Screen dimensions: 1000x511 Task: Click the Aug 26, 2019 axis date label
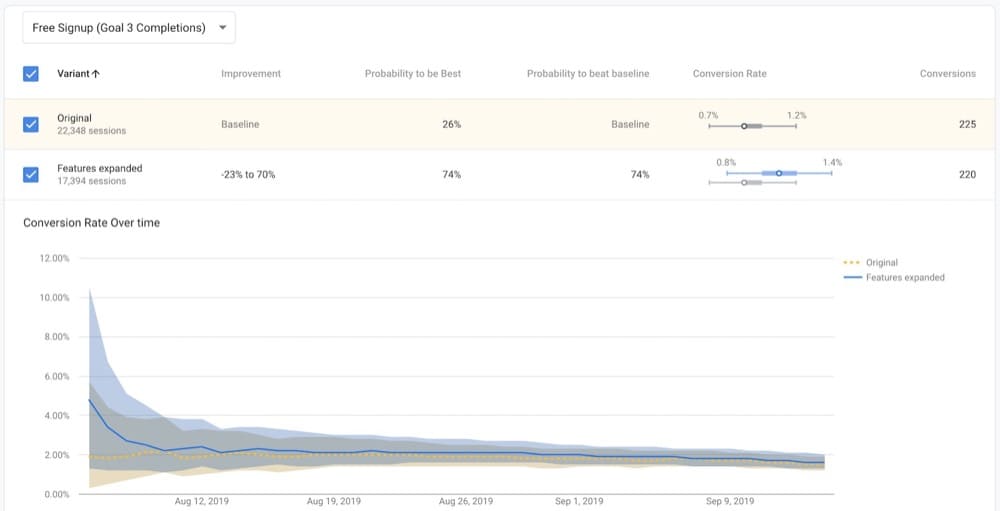click(x=467, y=501)
